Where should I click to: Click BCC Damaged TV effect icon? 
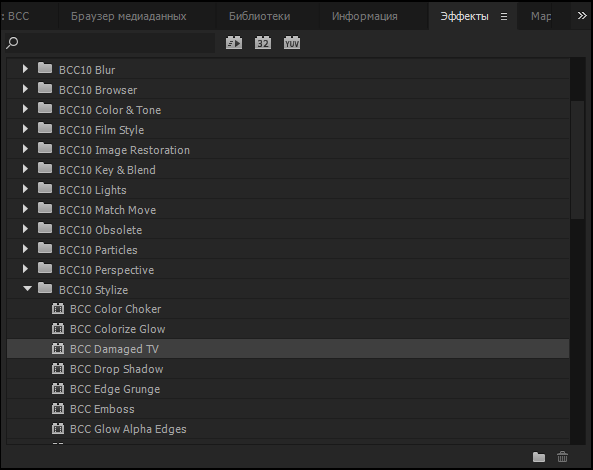tap(58, 349)
